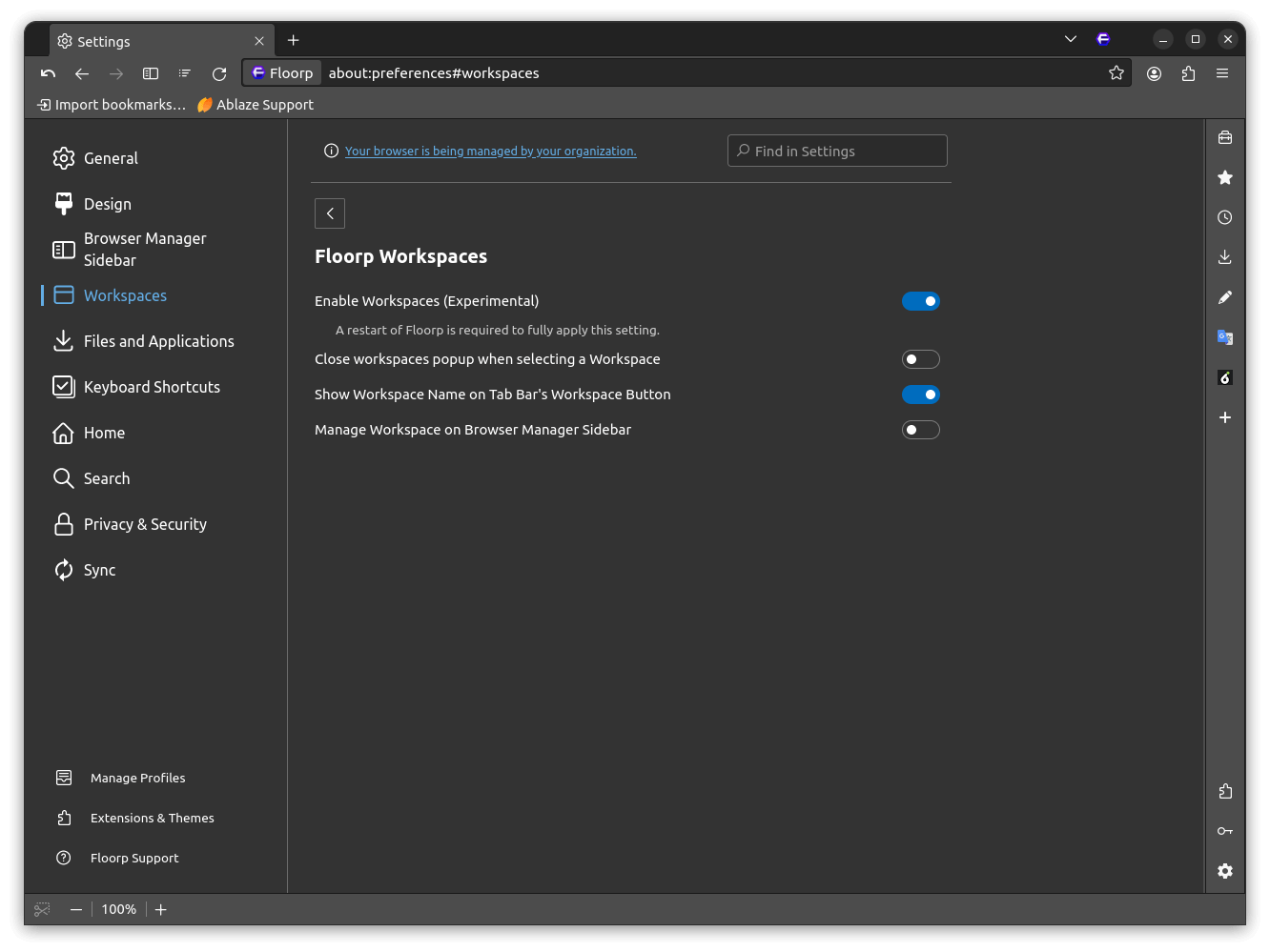
Task: Open the Bookmarks star panel in sidebar
Action: coord(1225,177)
